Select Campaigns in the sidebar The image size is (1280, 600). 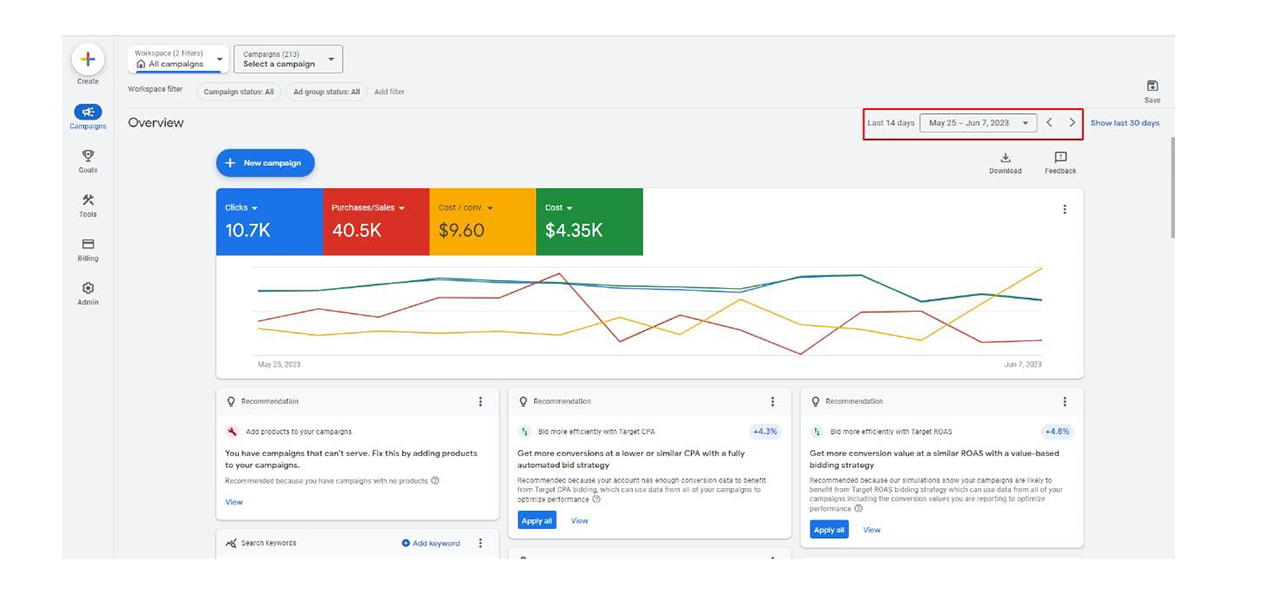[x=88, y=113]
